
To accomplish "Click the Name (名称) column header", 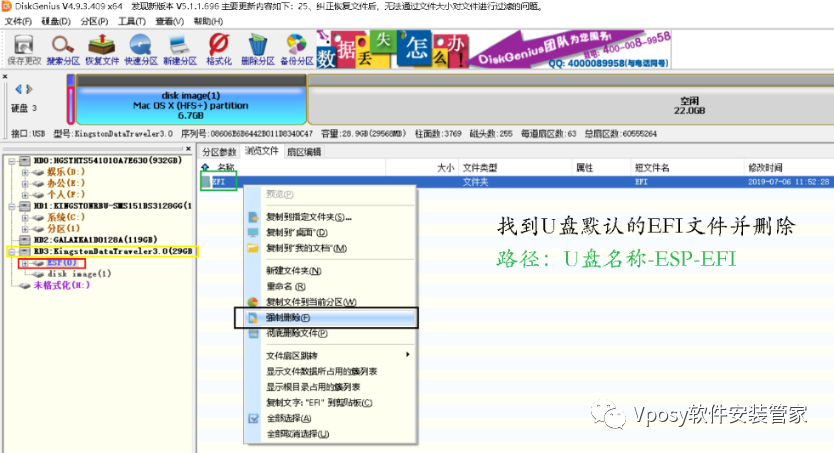I will point(226,168).
